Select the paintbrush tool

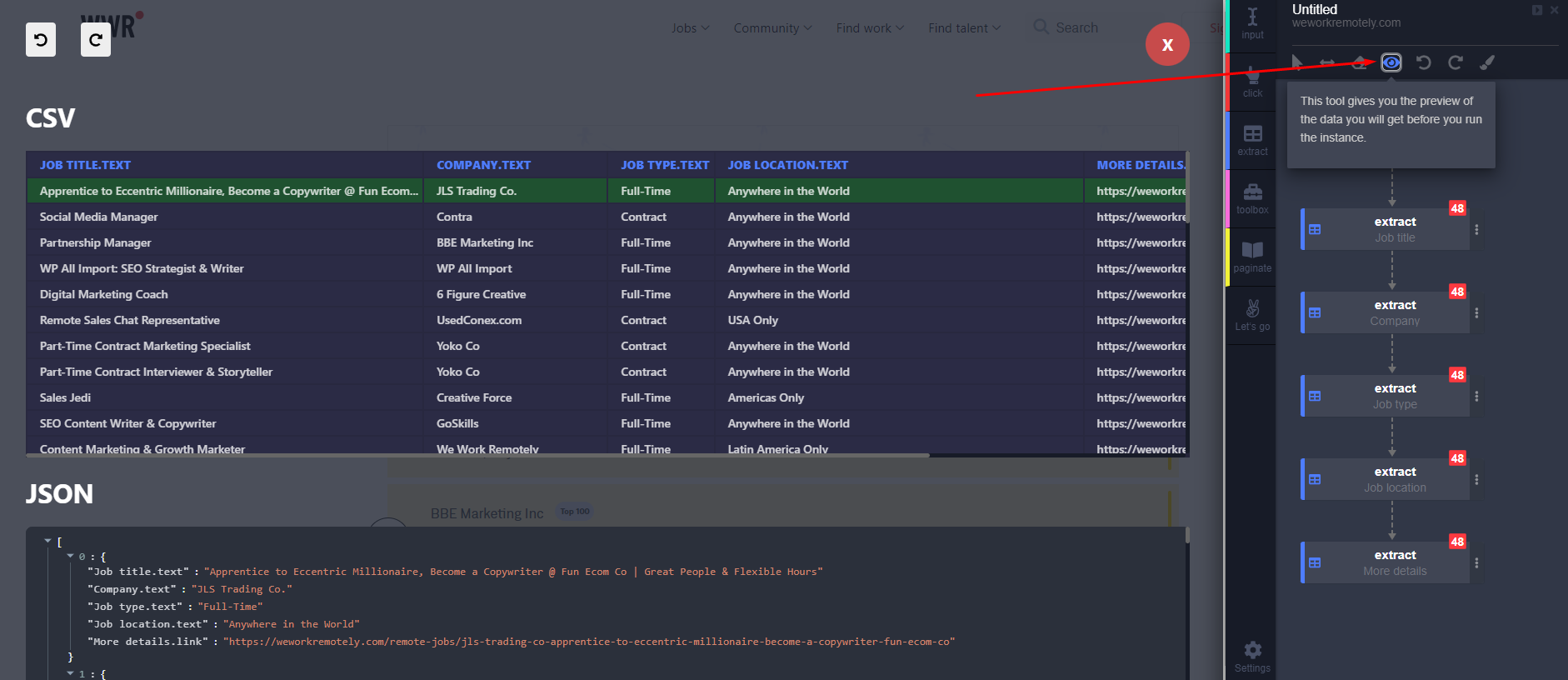click(x=1487, y=62)
